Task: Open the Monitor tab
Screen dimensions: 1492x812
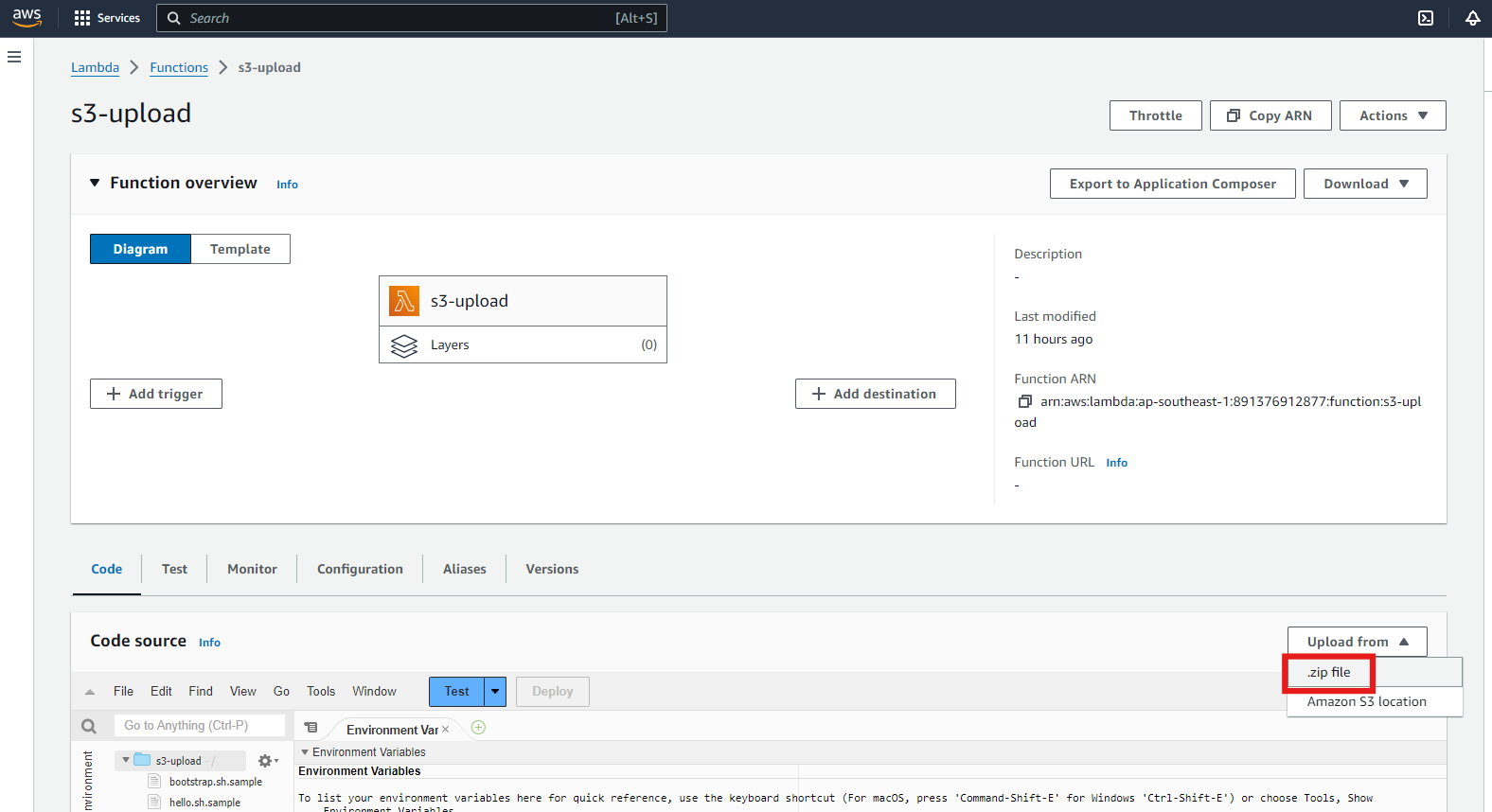Action: (252, 569)
